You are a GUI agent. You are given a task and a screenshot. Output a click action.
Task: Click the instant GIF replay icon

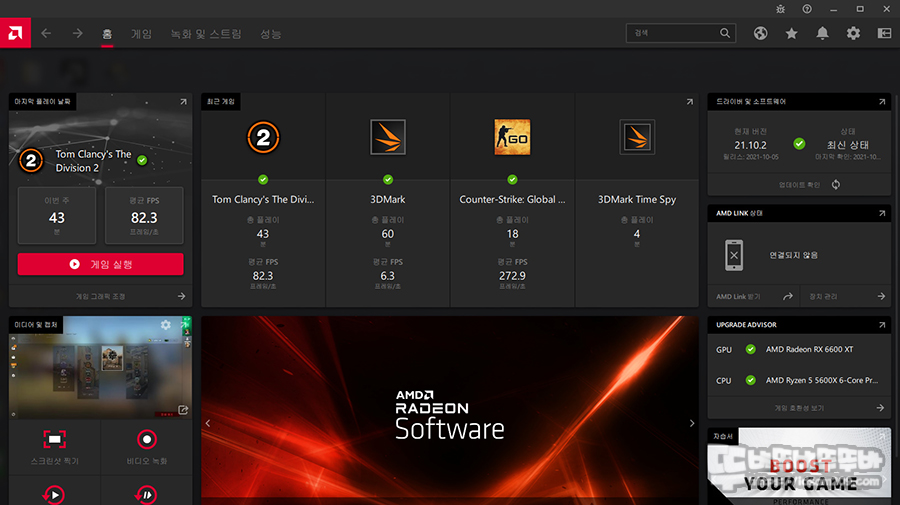click(x=146, y=494)
